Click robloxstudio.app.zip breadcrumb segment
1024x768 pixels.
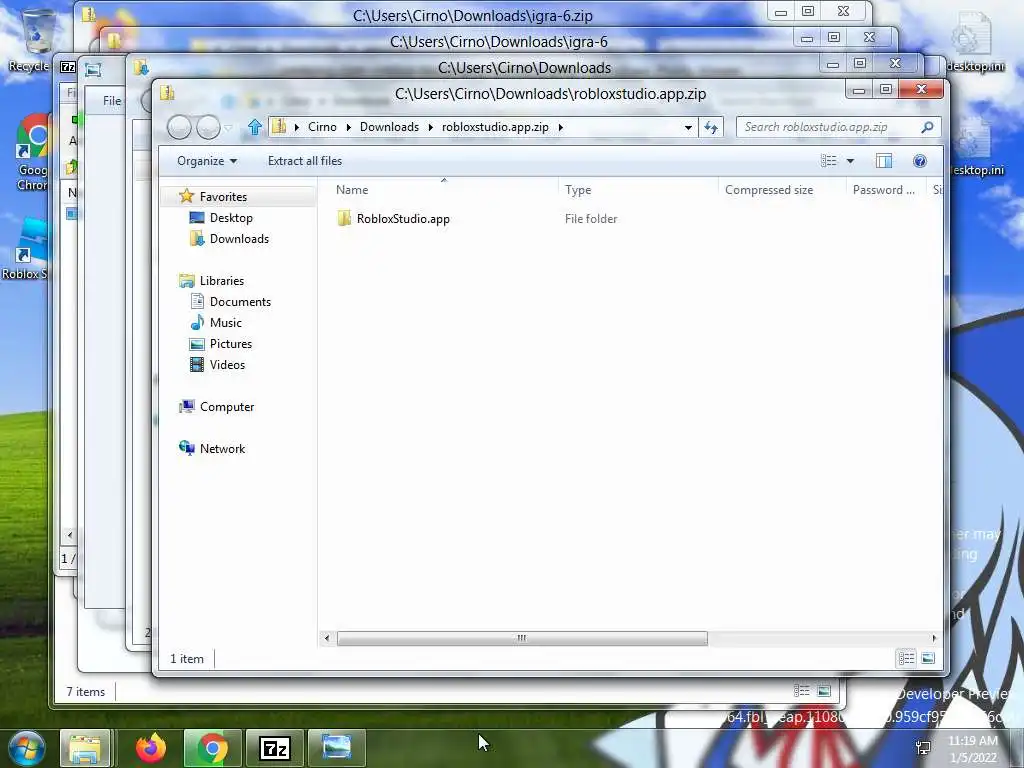click(x=495, y=127)
